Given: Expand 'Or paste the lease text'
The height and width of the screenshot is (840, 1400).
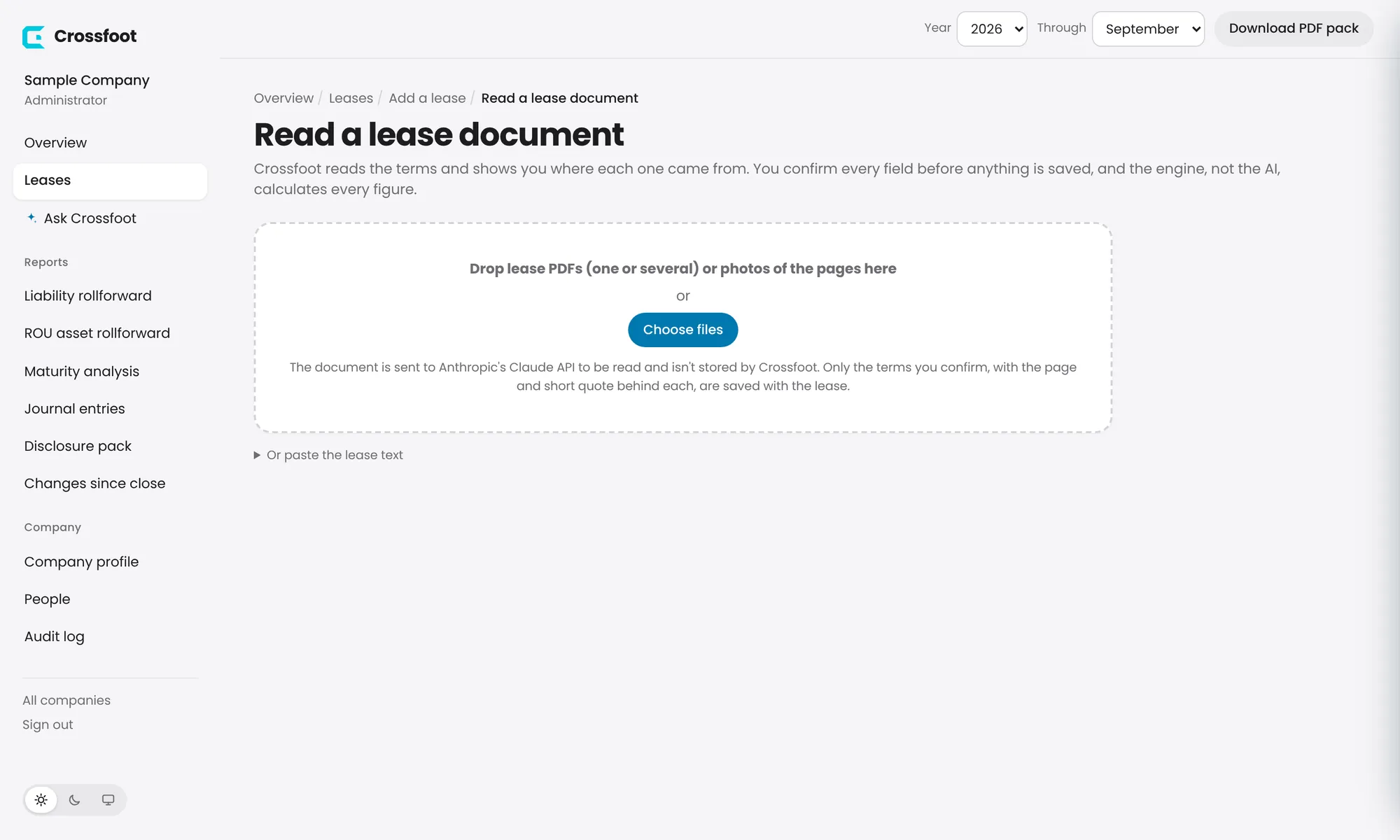Looking at the screenshot, I should [x=328, y=455].
